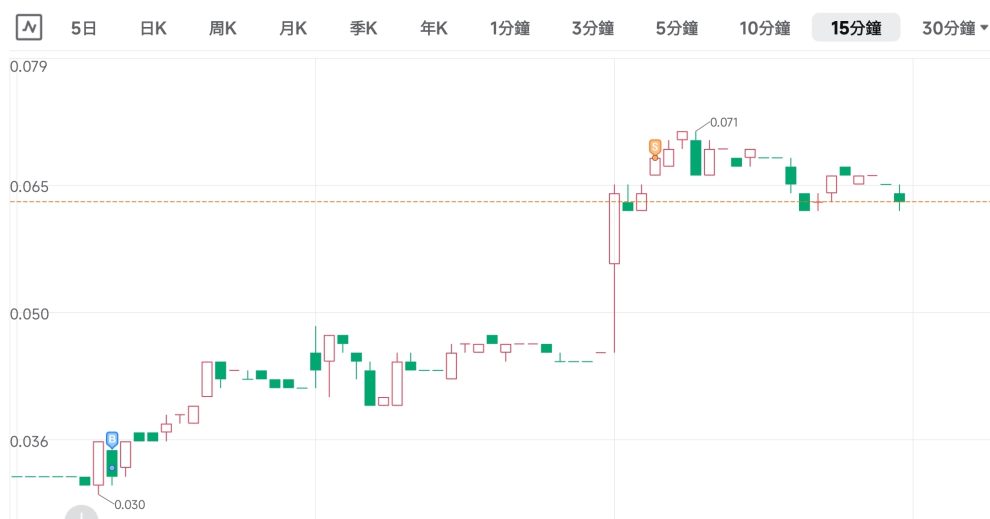Select the 季K quarterly tab
This screenshot has width=990, height=519.
tap(363, 28)
